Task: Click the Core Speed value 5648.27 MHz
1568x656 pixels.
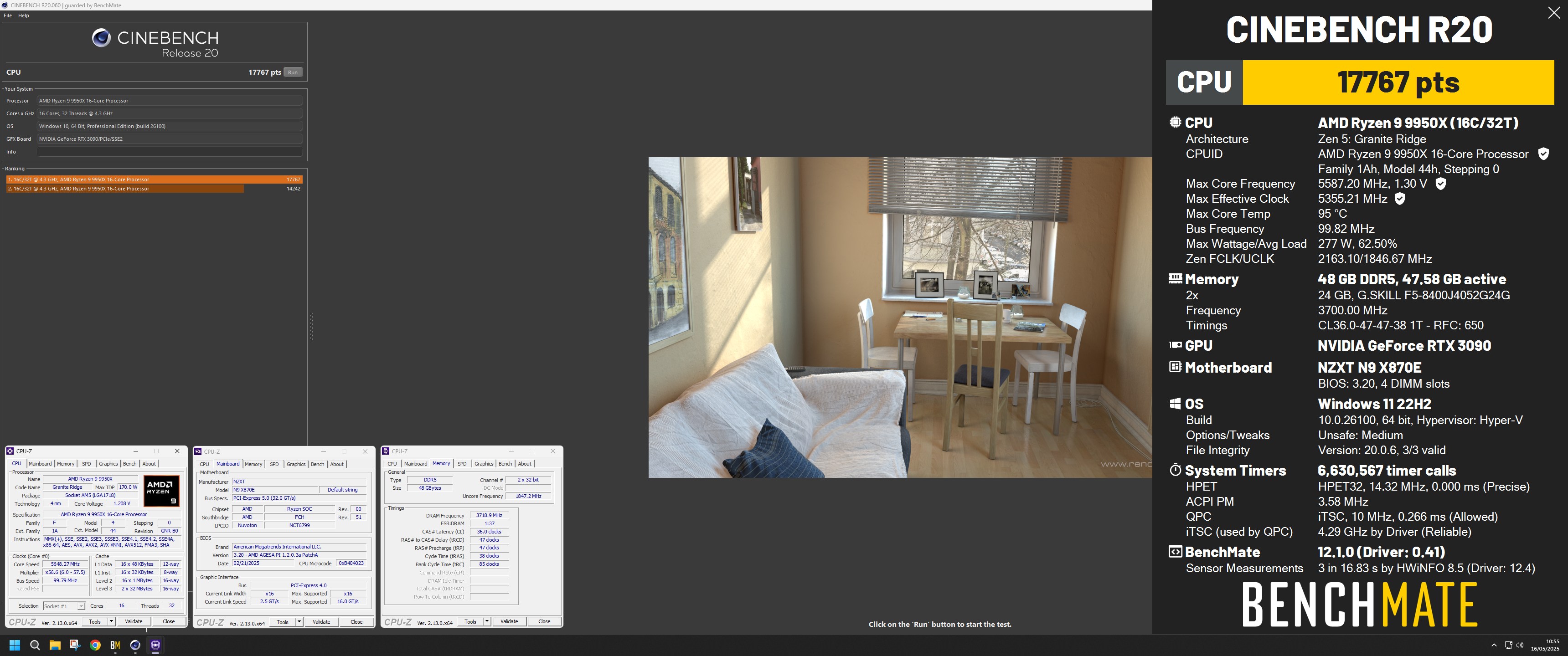Action: (65, 564)
